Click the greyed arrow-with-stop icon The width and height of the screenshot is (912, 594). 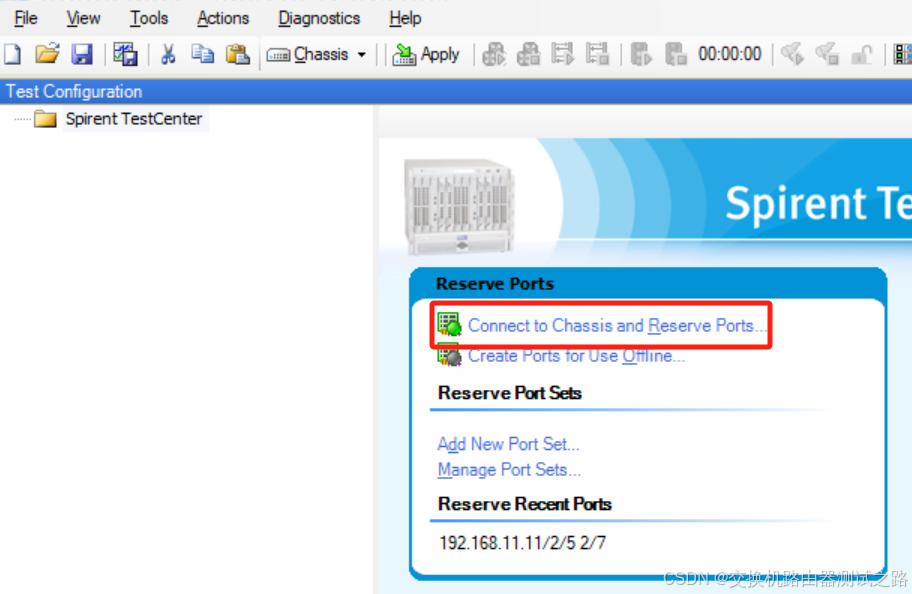826,55
